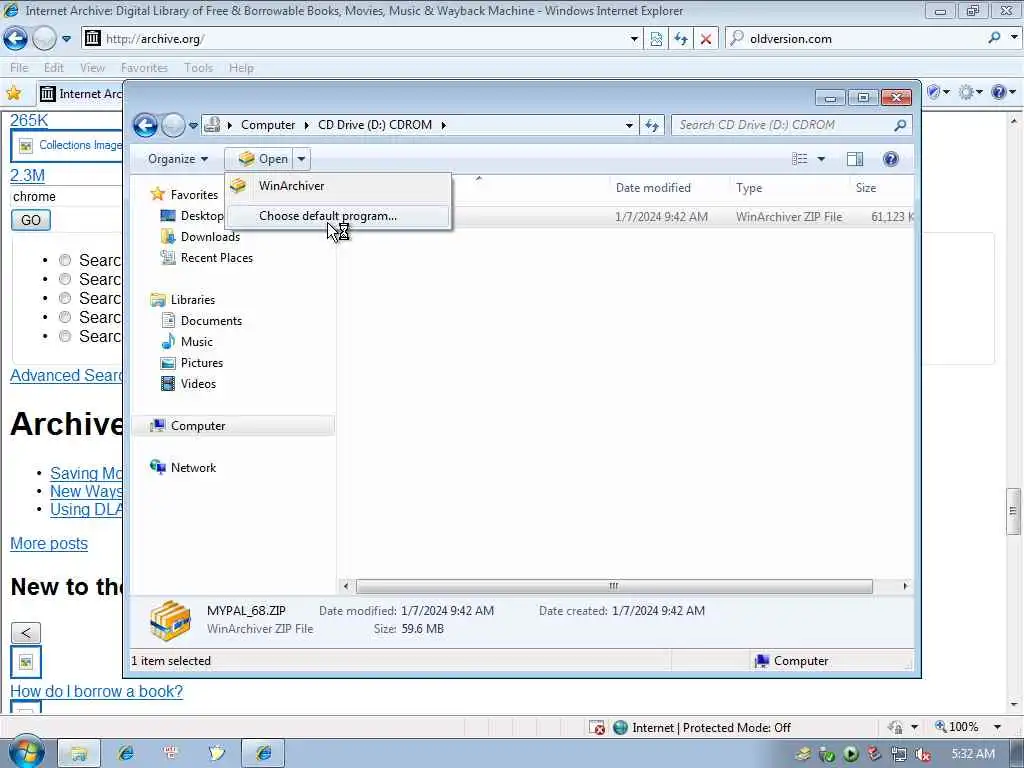Click the Internet Archive browser tab
1024x768 pixels.
pos(80,94)
